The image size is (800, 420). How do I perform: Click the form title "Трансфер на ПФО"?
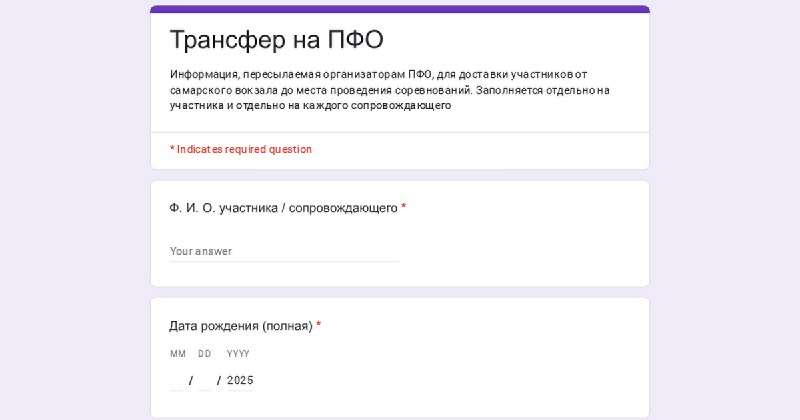(276, 40)
